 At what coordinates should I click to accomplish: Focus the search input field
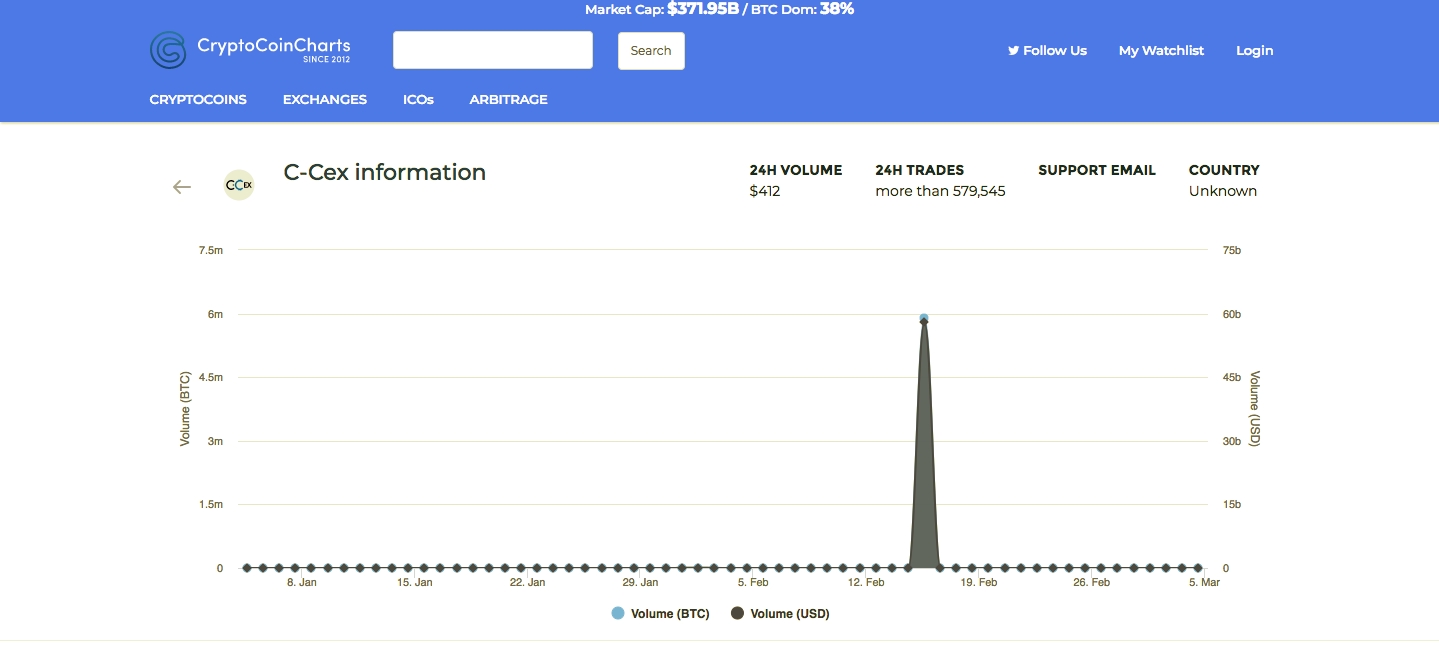point(493,50)
